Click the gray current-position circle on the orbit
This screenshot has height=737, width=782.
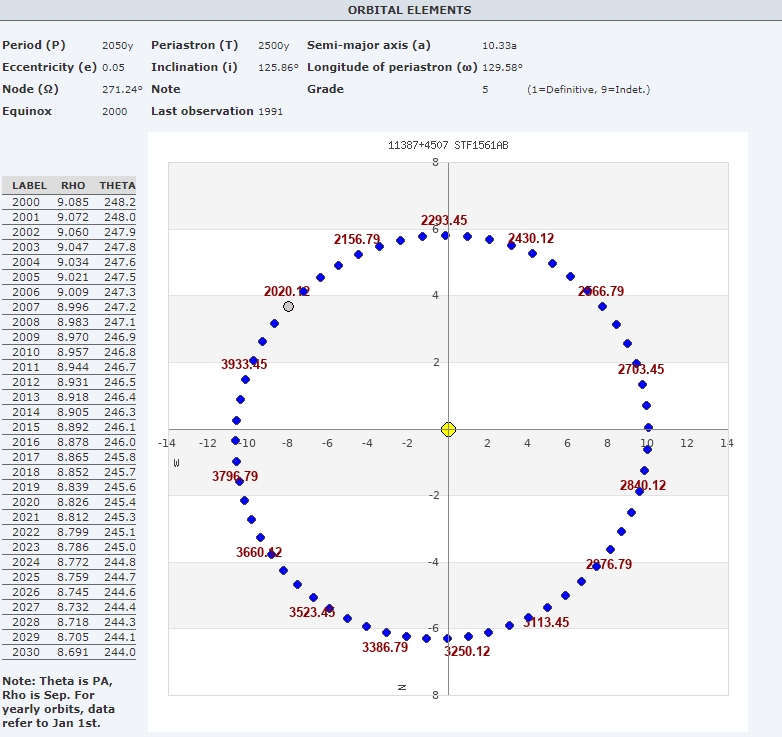point(288,306)
